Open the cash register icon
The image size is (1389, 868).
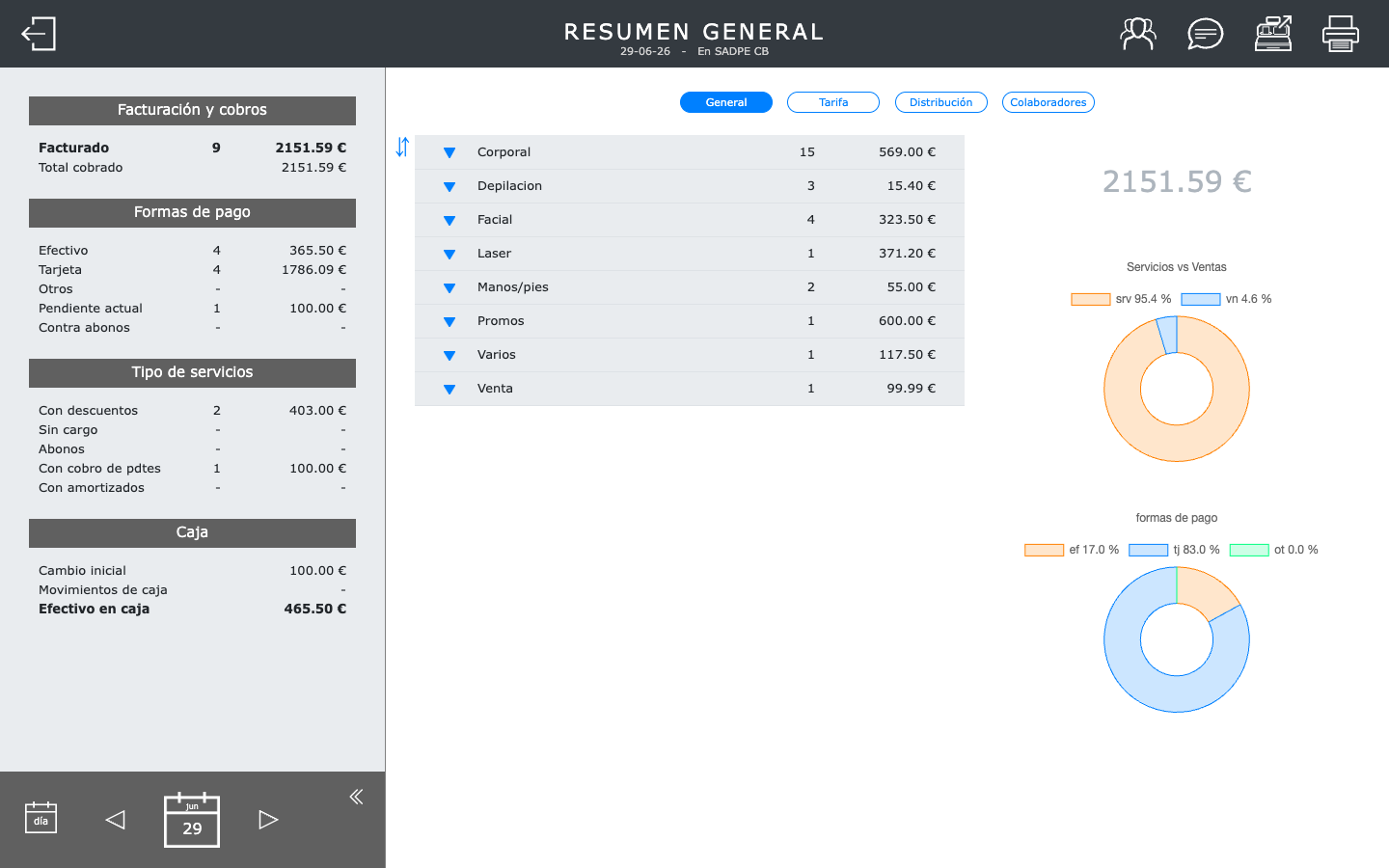1273,34
